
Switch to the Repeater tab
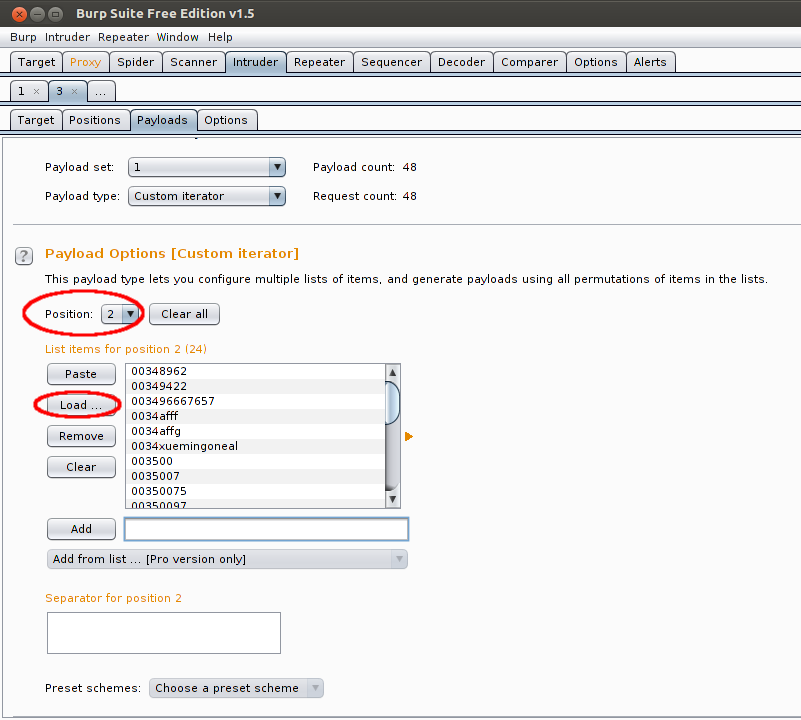[x=319, y=62]
